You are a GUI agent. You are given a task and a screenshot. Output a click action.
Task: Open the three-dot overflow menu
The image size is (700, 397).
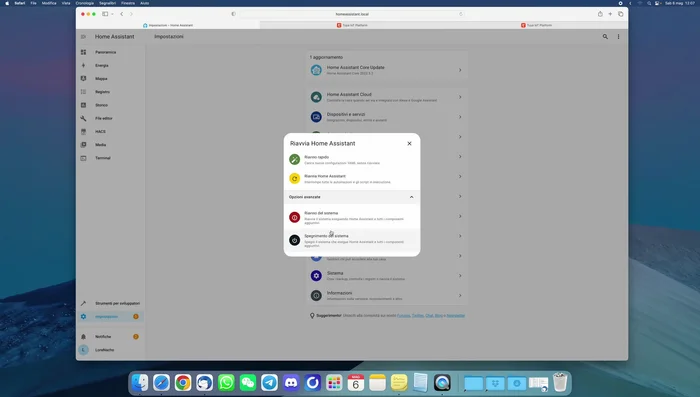[618, 37]
